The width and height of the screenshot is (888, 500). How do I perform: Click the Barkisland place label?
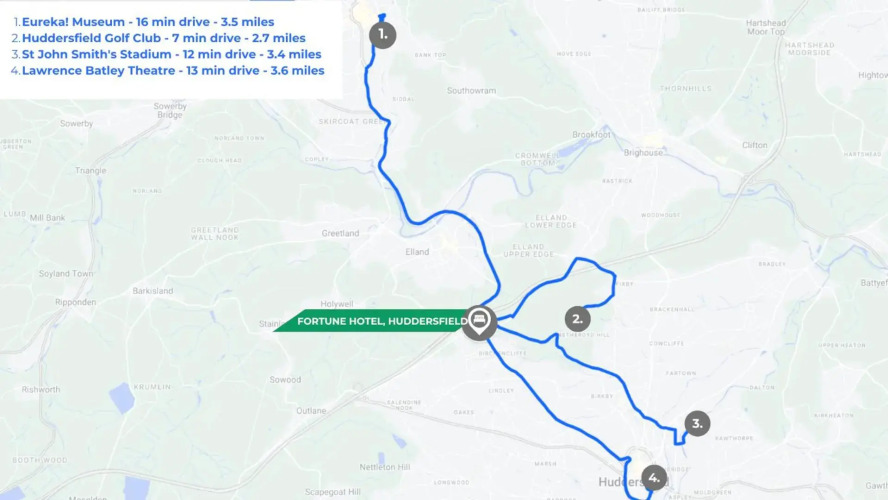(x=153, y=291)
